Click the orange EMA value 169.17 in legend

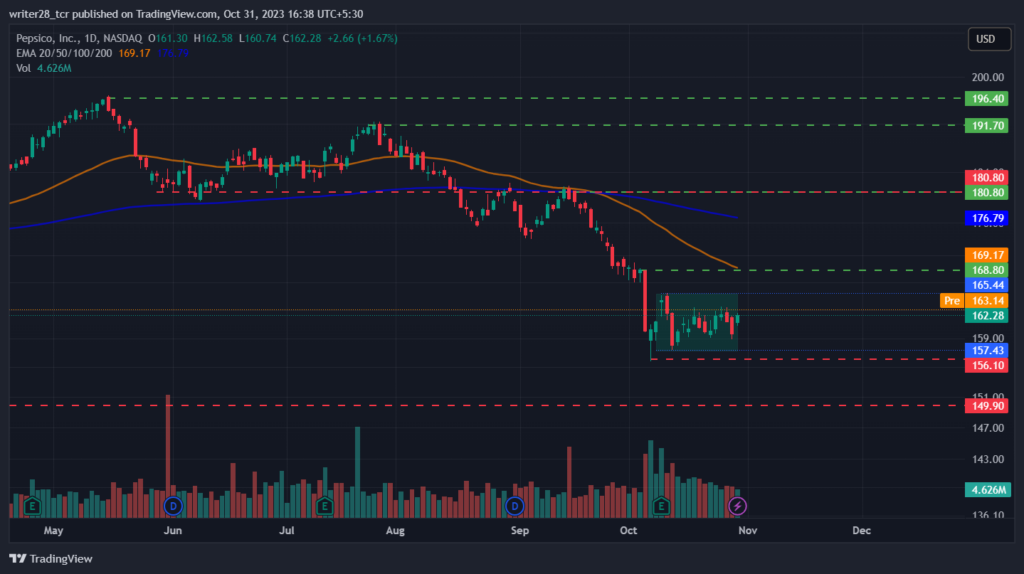pyautogui.click(x=135, y=54)
